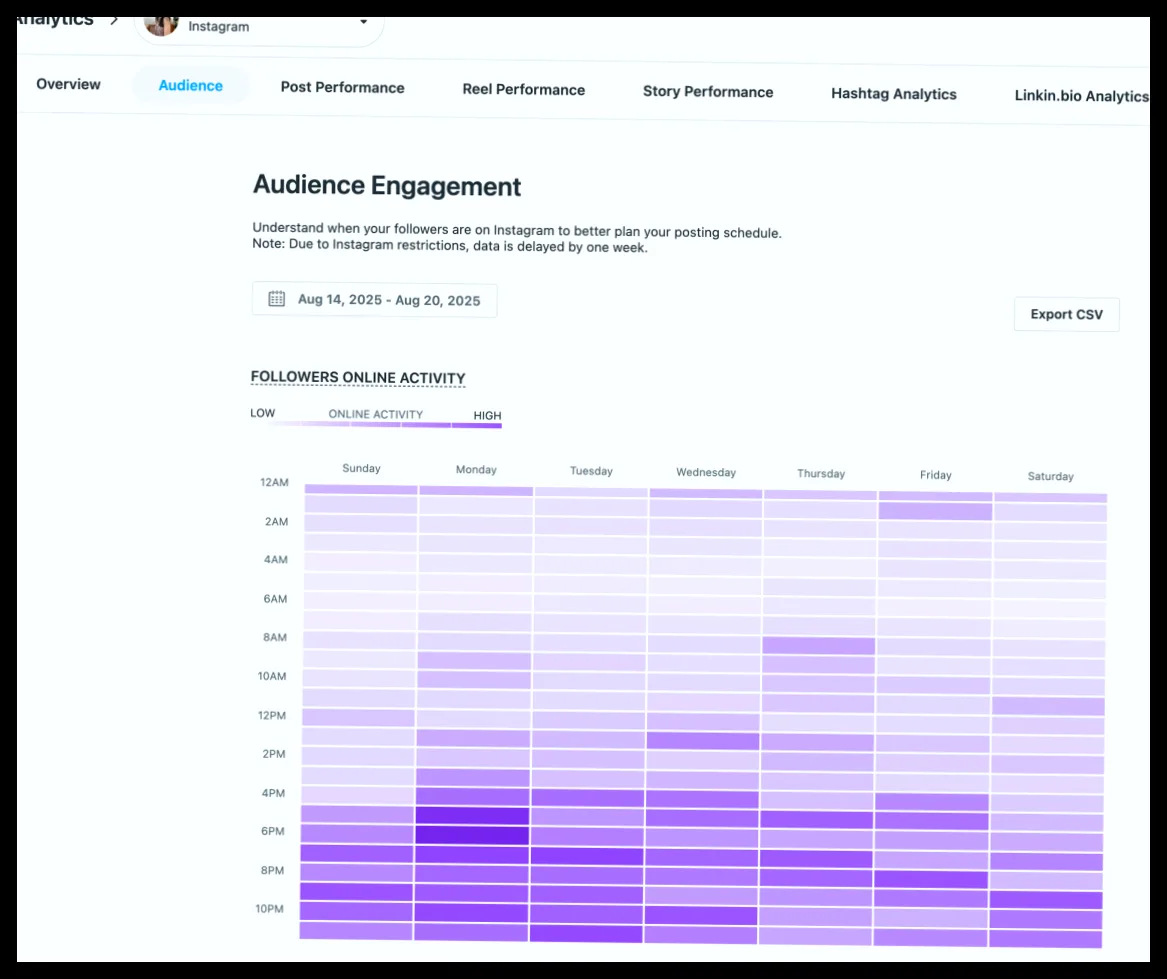This screenshot has height=979, width=1167.
Task: Click the Audience Engagement heading
Action: click(x=387, y=185)
